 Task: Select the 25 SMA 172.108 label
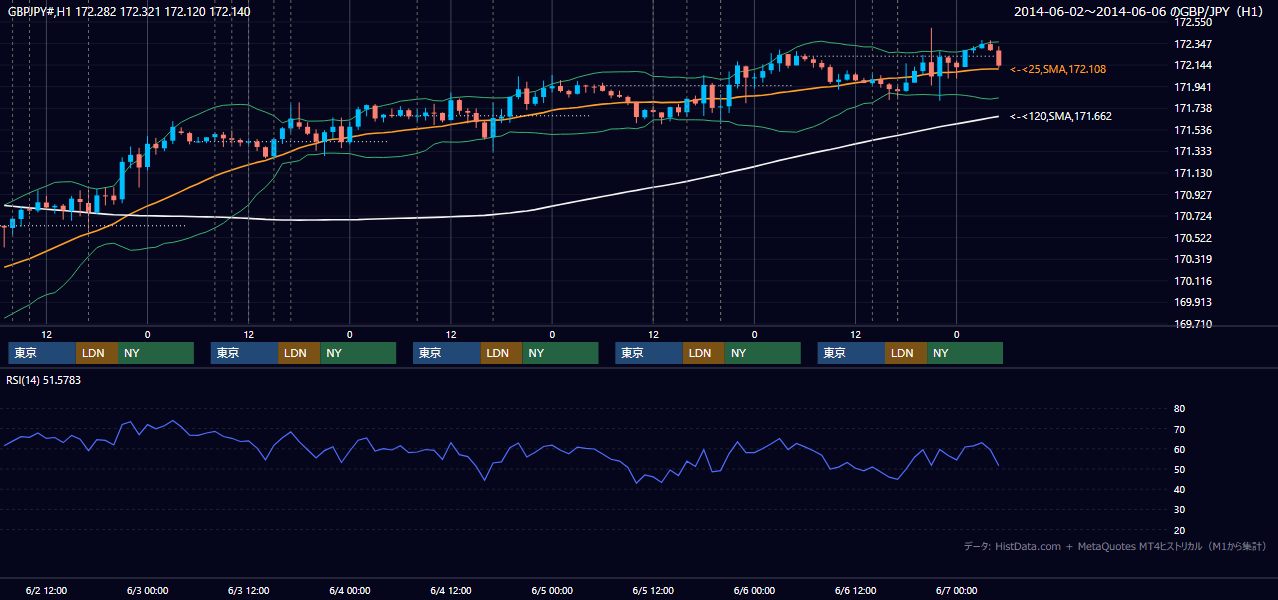tap(1058, 69)
